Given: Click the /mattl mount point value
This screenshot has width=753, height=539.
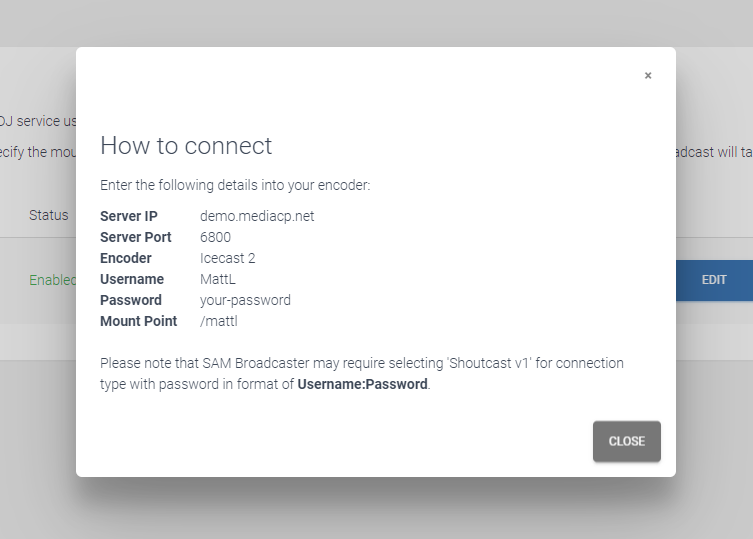Looking at the screenshot, I should [219, 321].
